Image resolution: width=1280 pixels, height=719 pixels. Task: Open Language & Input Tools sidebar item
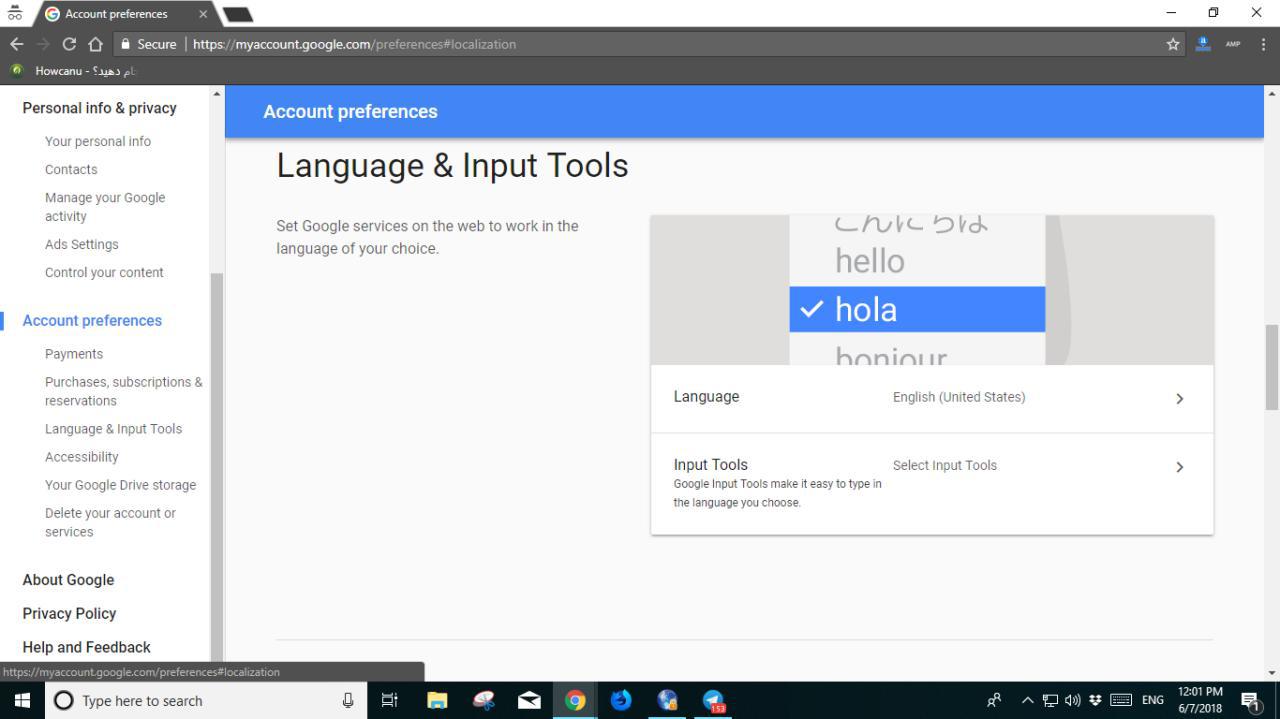coord(113,429)
